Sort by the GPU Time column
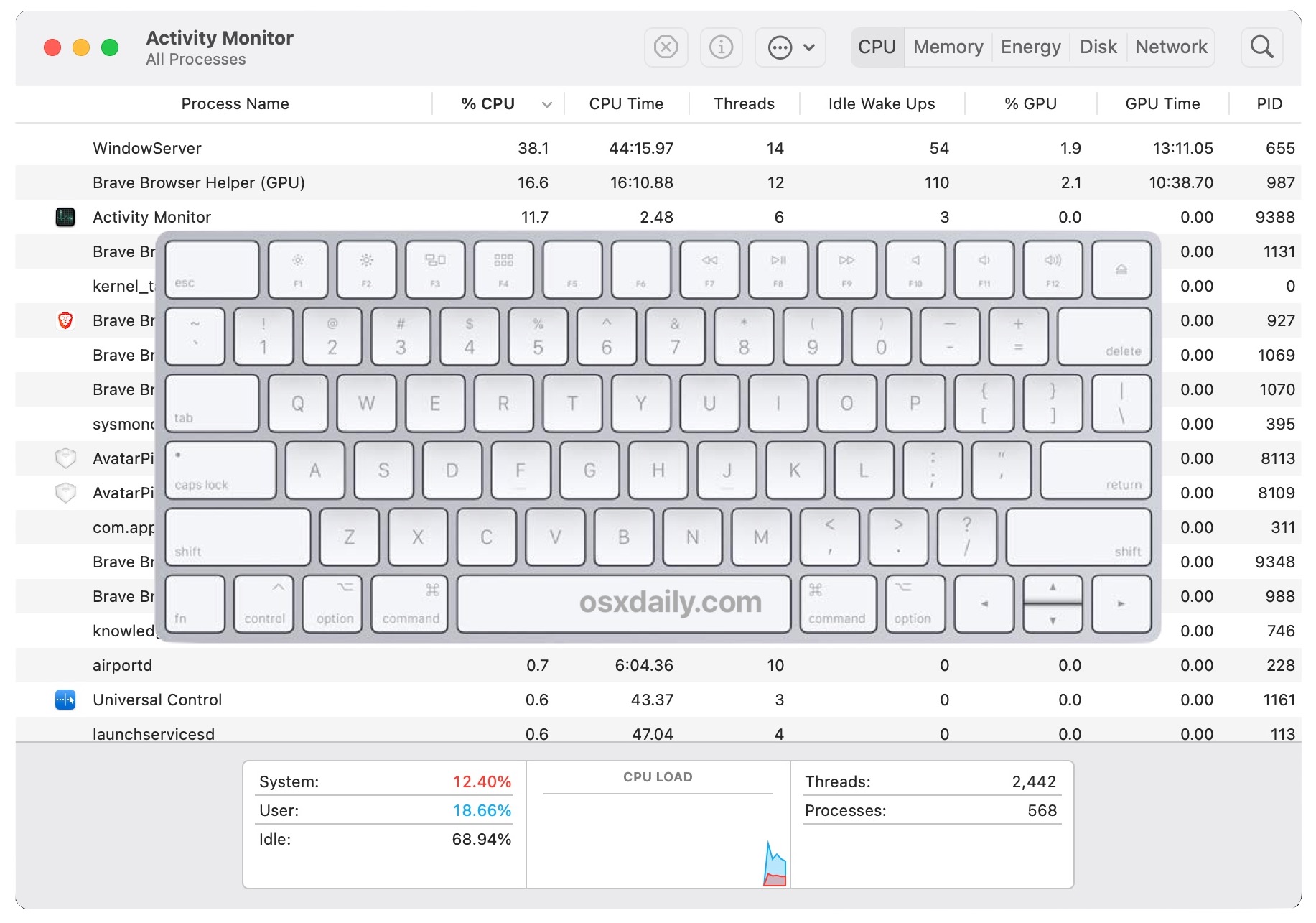 [x=1162, y=104]
